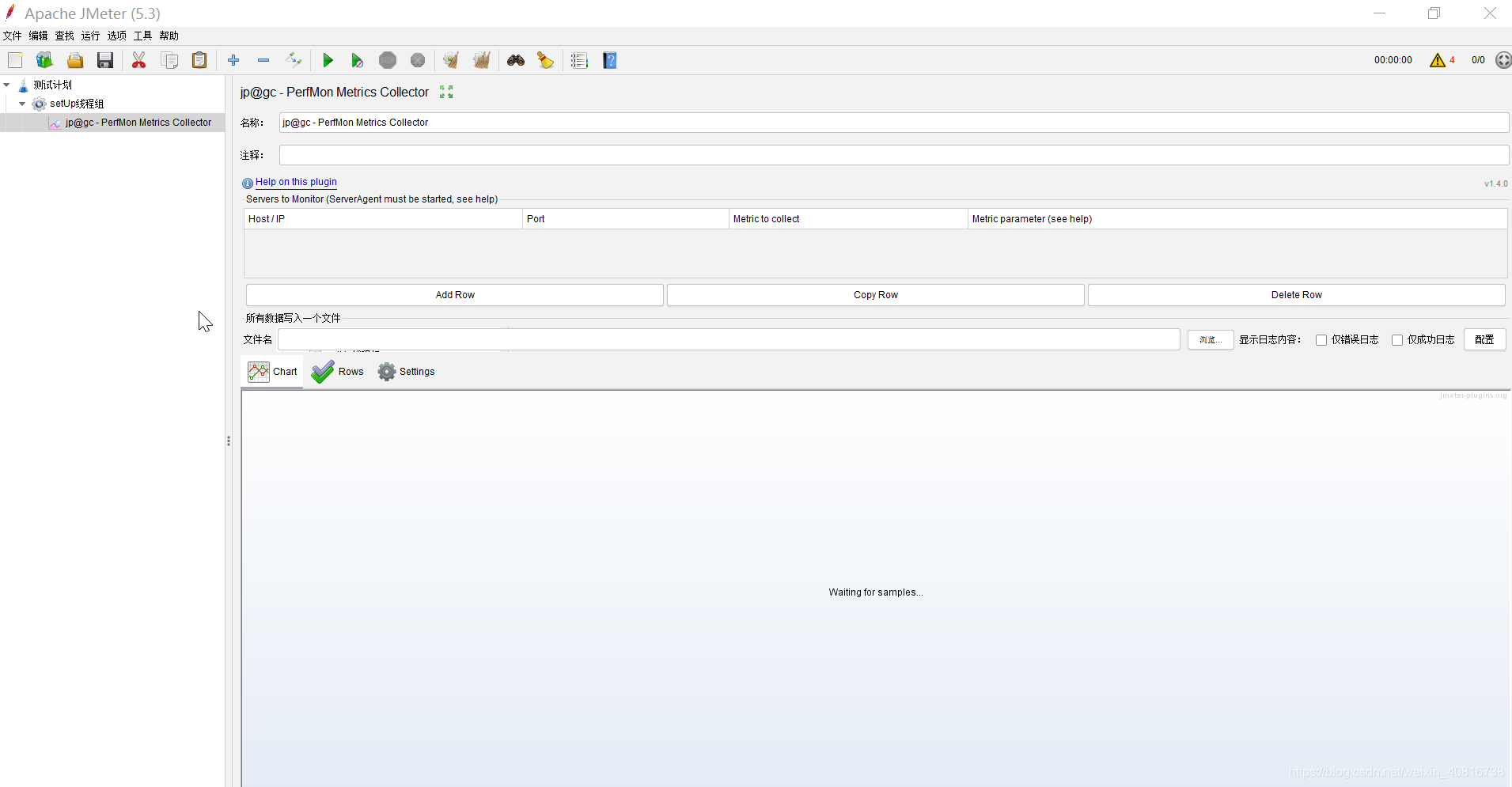Collapse the setUp线程组 tree node
1512x787 pixels.
tap(22, 104)
